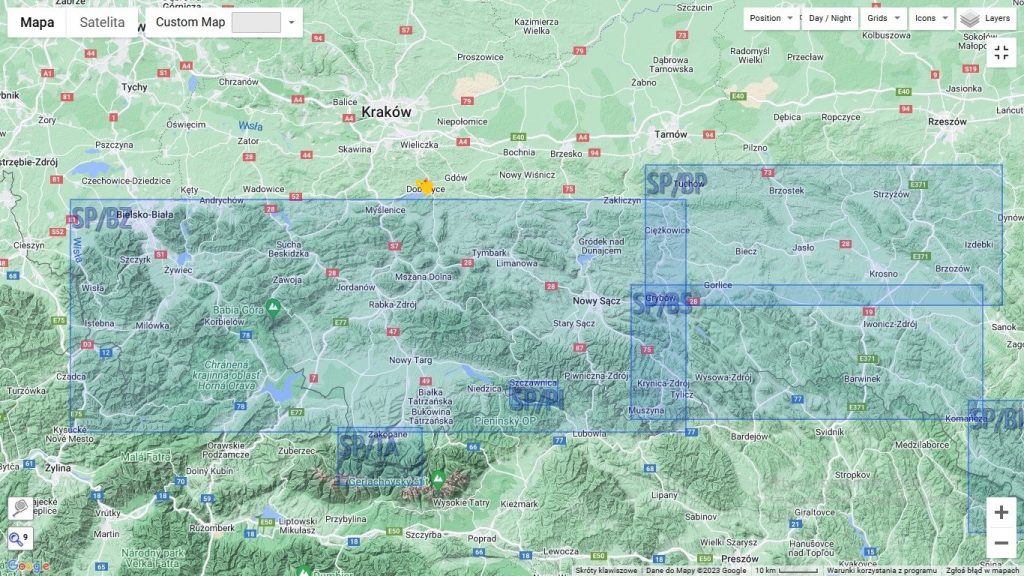1024x576 pixels.
Task: Open Skróty klawiszowe keyboard shortcuts
Action: point(606,571)
